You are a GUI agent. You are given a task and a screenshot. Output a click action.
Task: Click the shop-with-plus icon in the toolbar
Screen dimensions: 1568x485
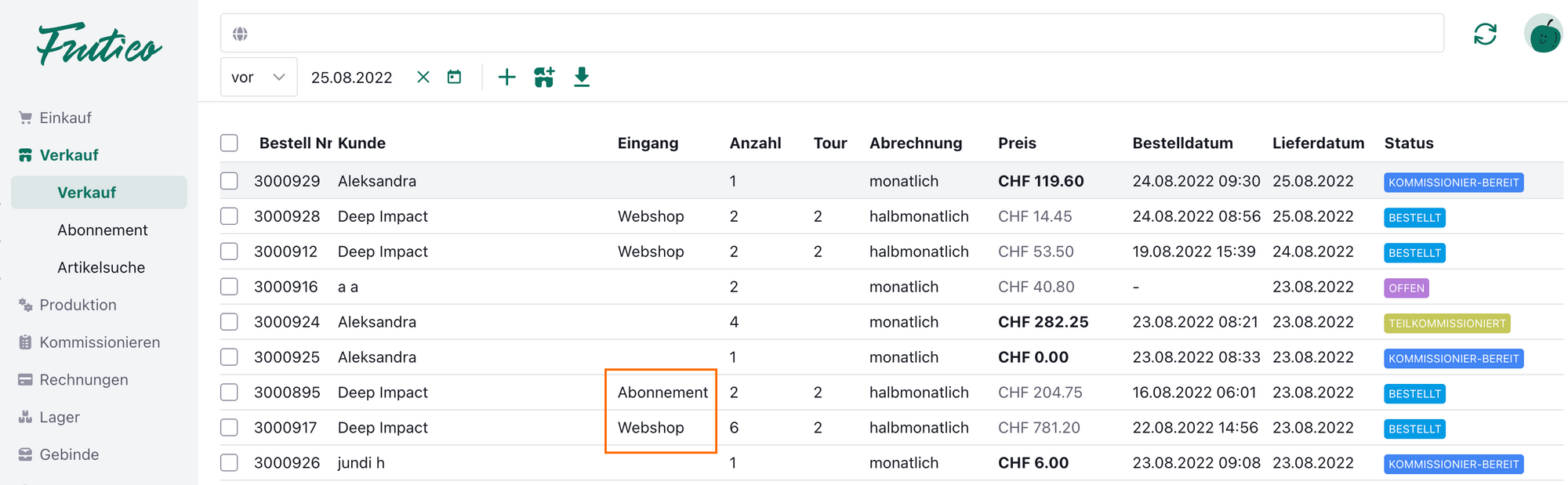pos(544,77)
